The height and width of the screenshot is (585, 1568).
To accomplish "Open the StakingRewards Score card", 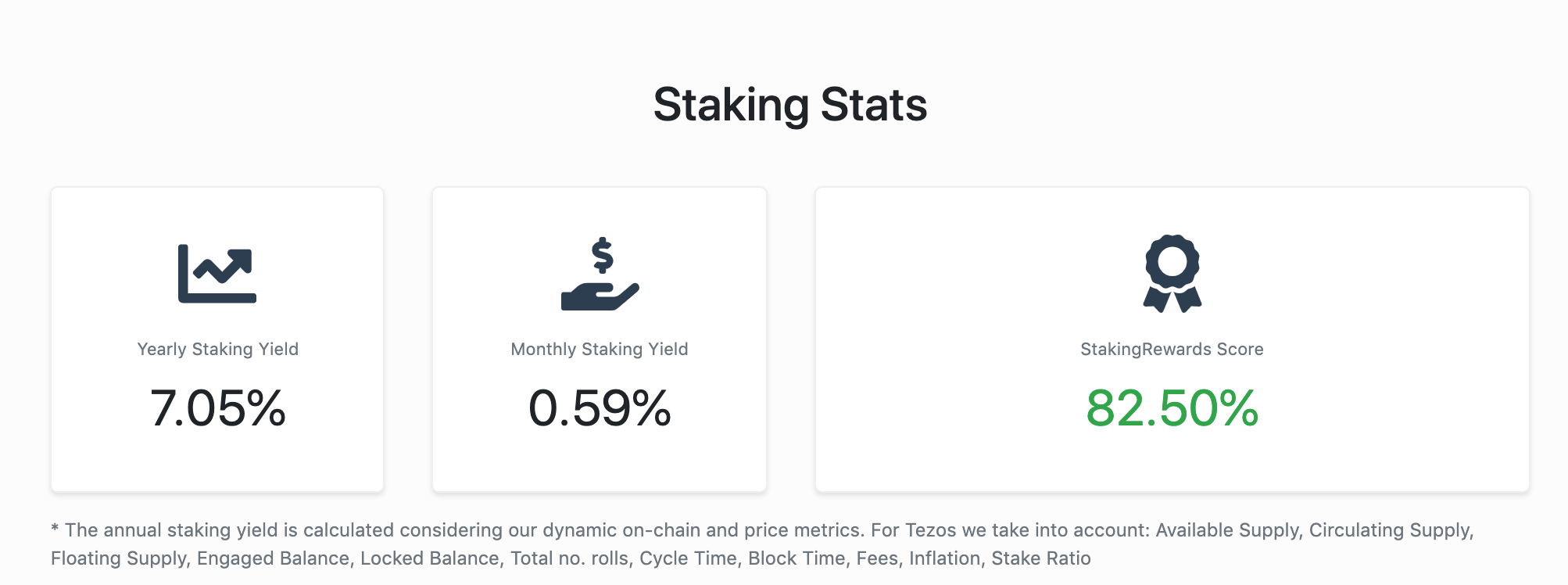I will pos(1172,339).
